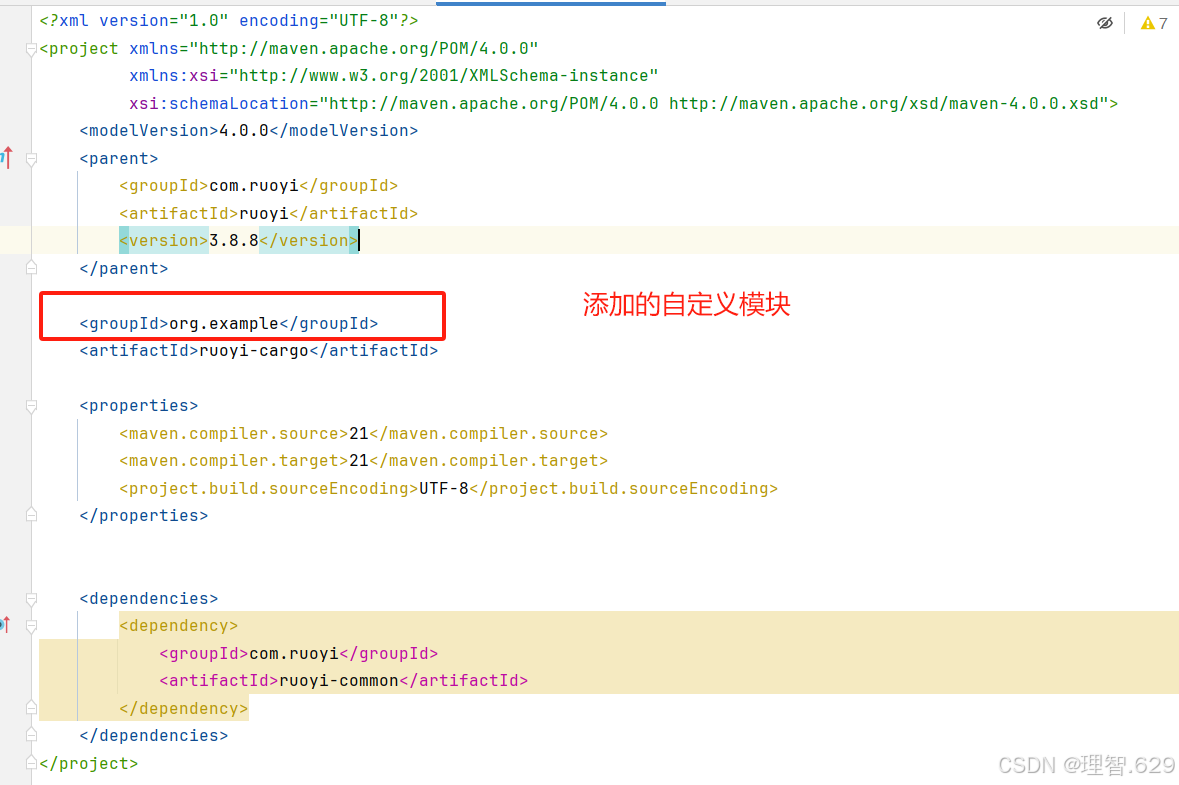Viewport: 1179px width, 785px height.
Task: Collapse the dependencies section fold marker
Action: [x=30, y=598]
